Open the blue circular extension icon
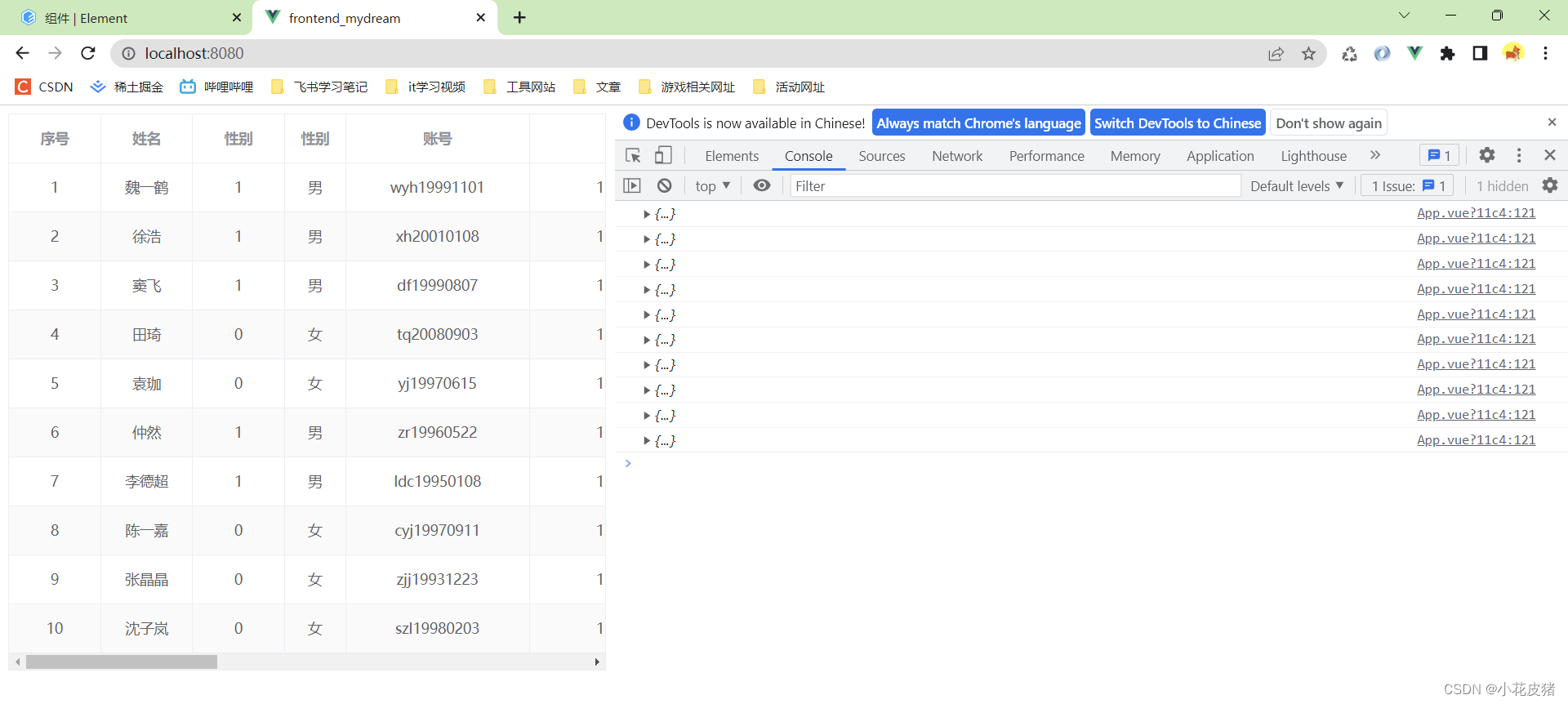Viewport: 1568px width, 704px height. [1382, 54]
